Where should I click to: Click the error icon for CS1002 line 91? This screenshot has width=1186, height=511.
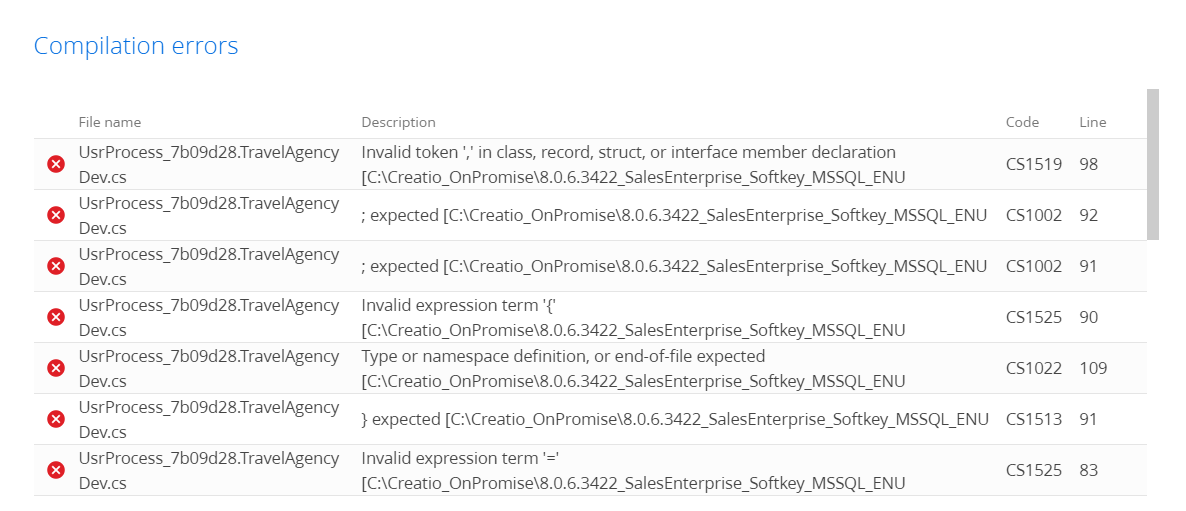point(56,266)
